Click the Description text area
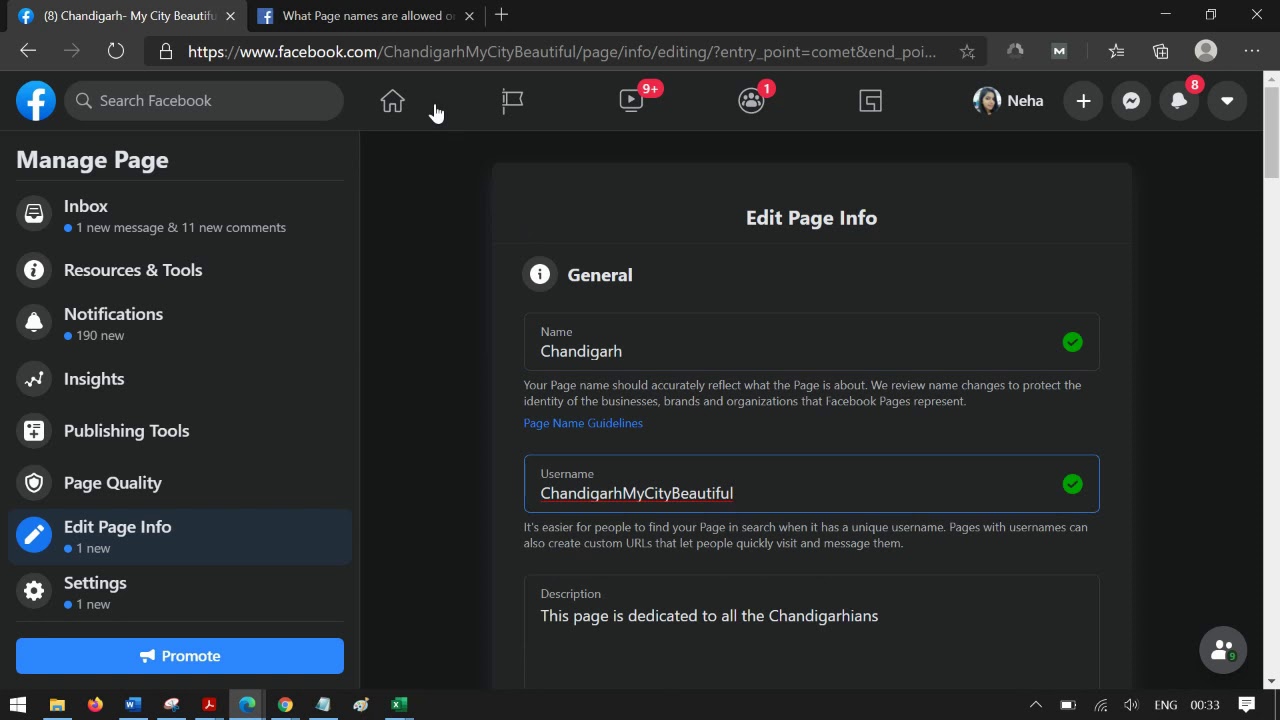This screenshot has height=720, width=1280. click(811, 632)
